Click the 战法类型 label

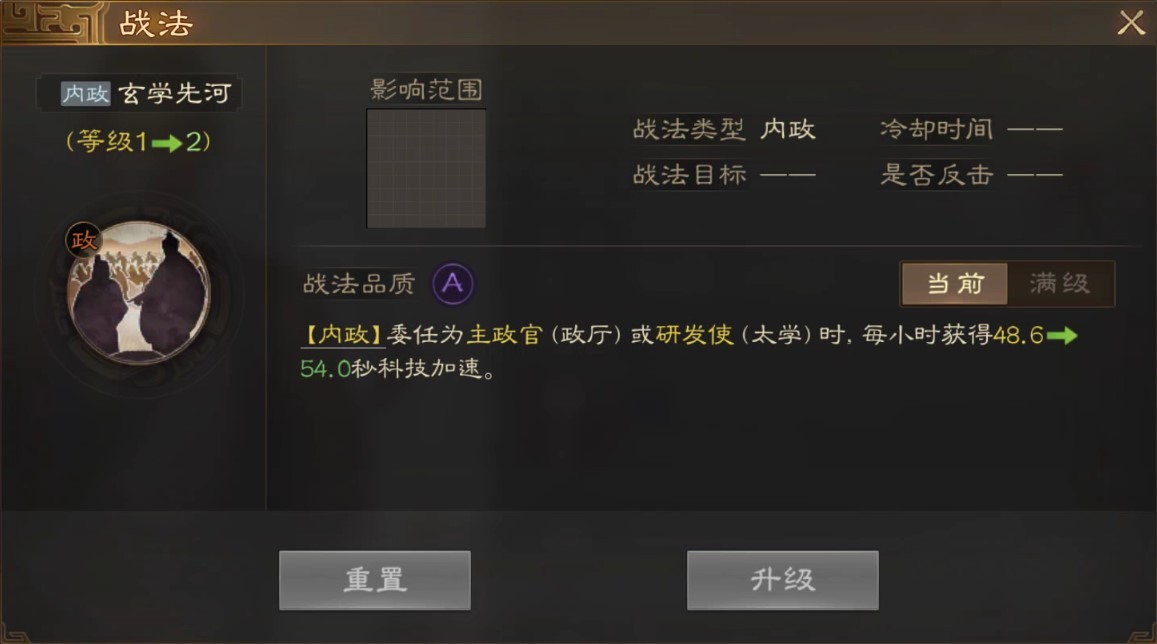(689, 129)
